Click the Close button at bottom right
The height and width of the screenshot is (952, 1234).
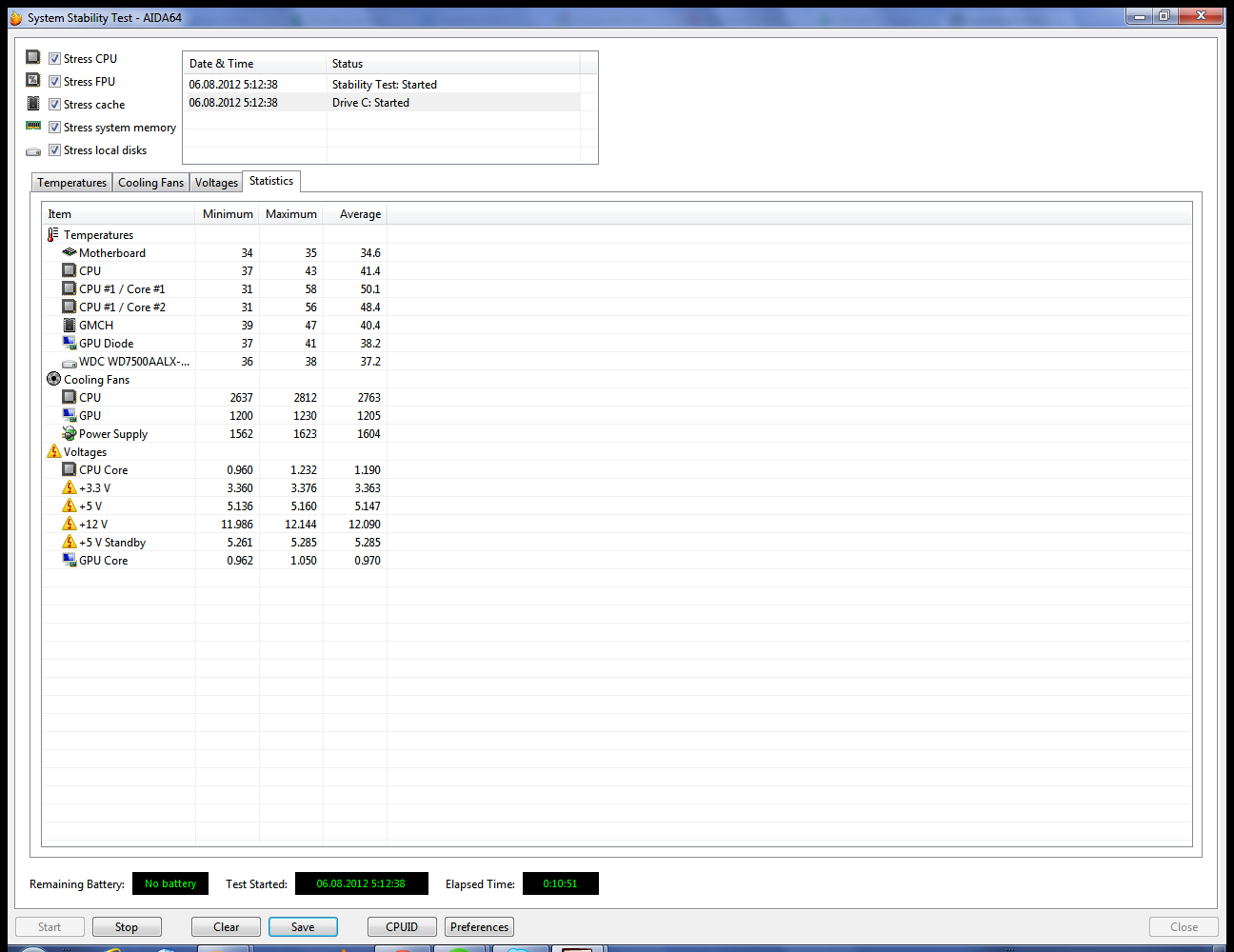point(1184,927)
